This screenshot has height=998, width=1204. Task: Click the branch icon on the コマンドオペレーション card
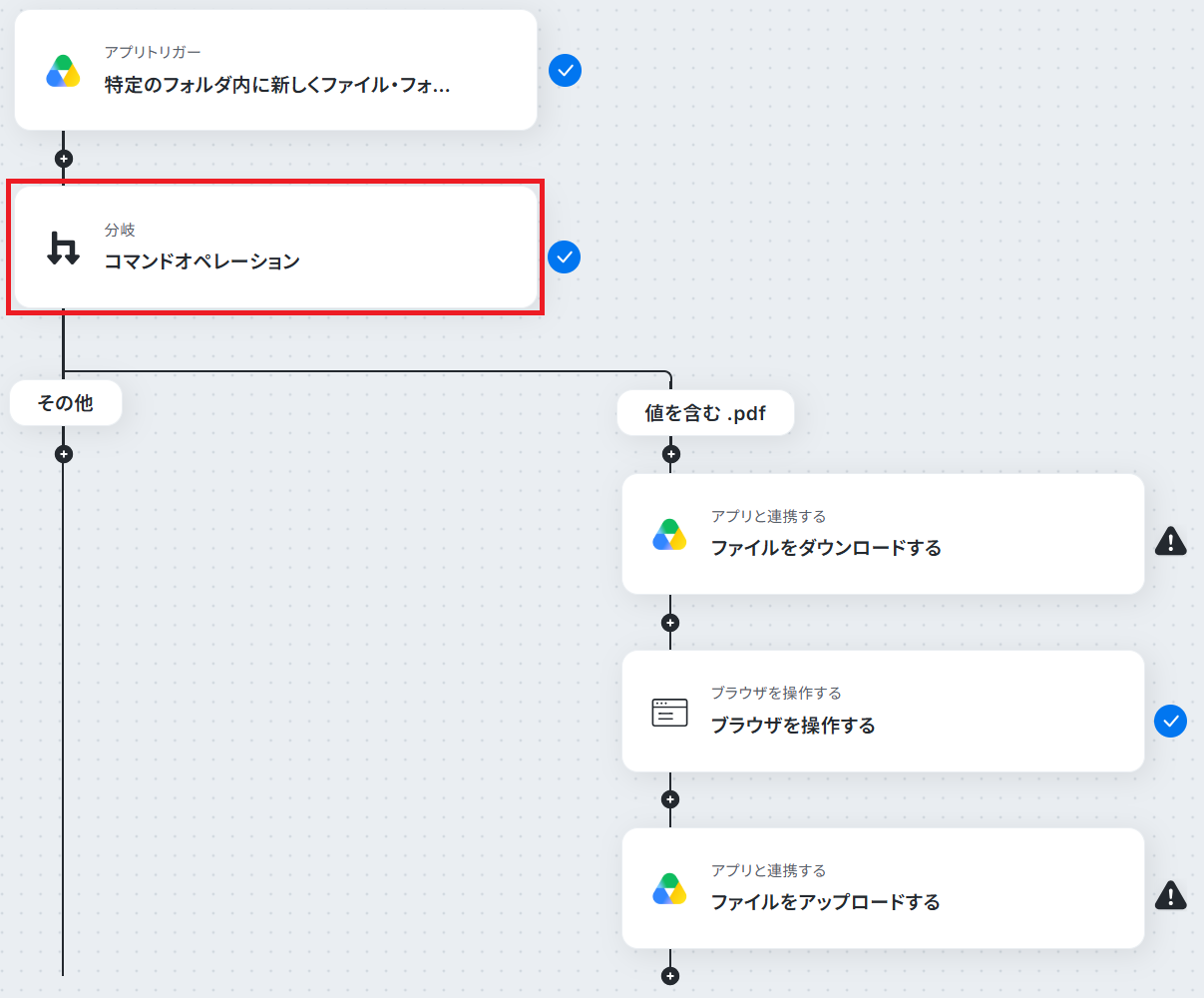63,248
